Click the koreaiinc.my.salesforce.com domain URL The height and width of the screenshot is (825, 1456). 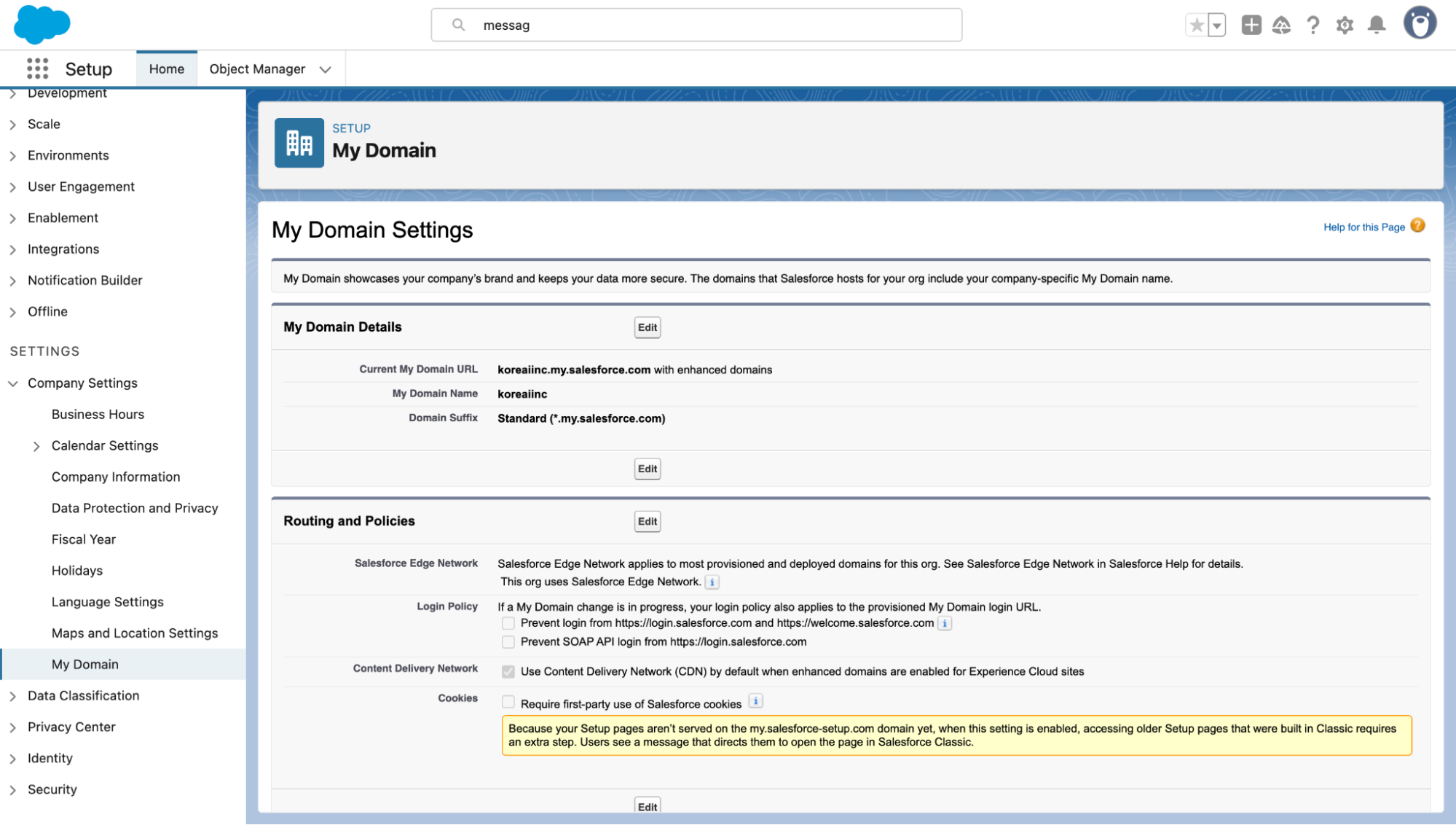click(x=574, y=370)
